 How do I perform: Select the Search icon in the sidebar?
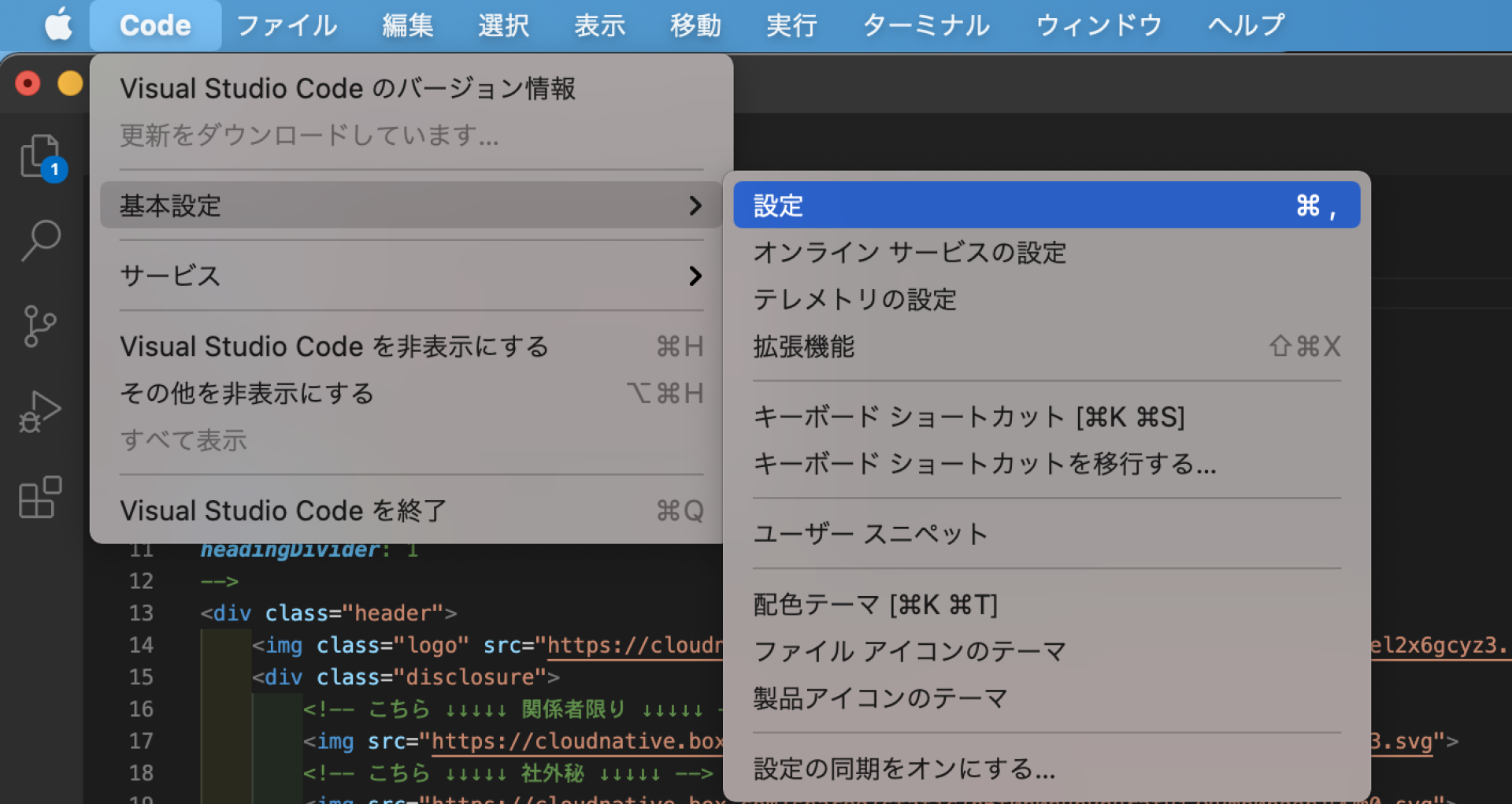point(39,240)
